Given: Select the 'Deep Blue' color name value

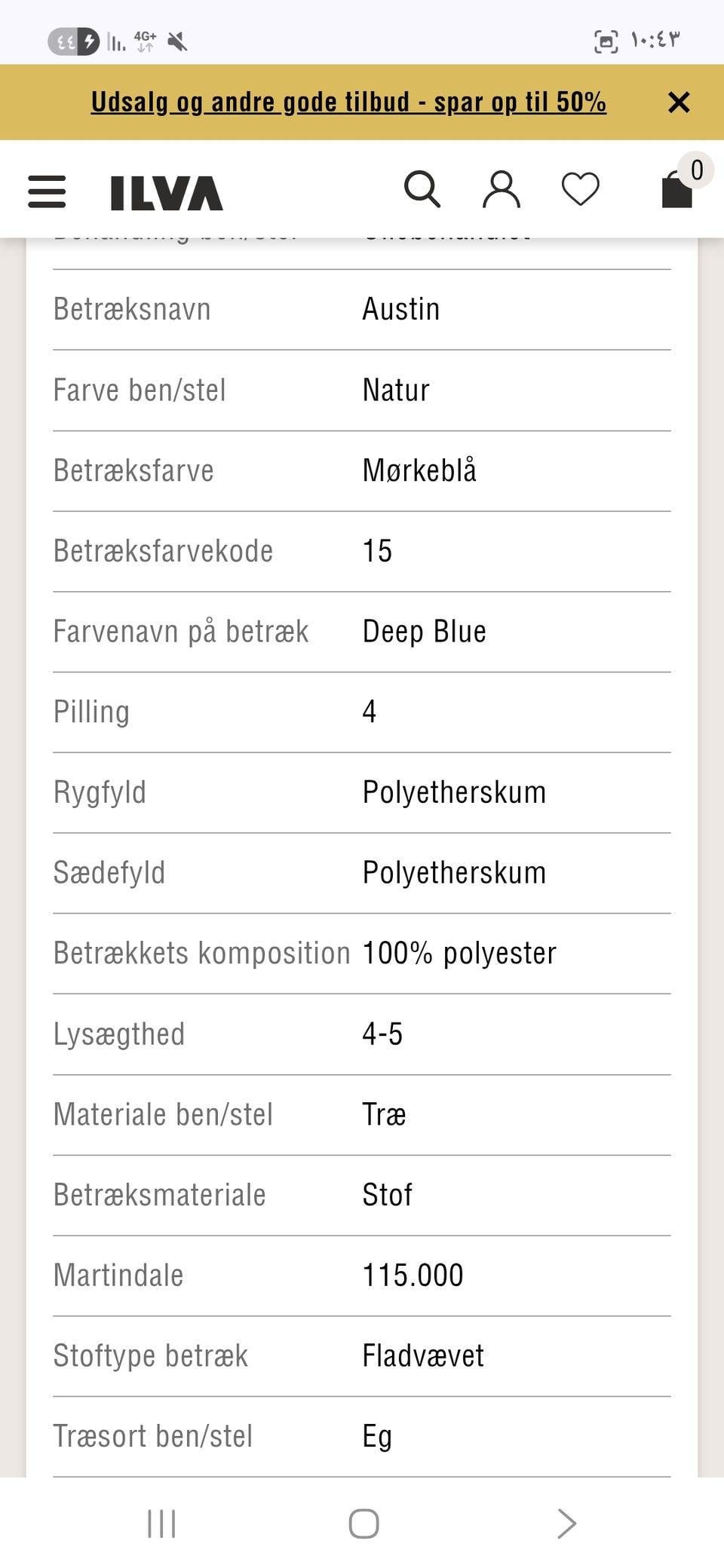Looking at the screenshot, I should [424, 632].
